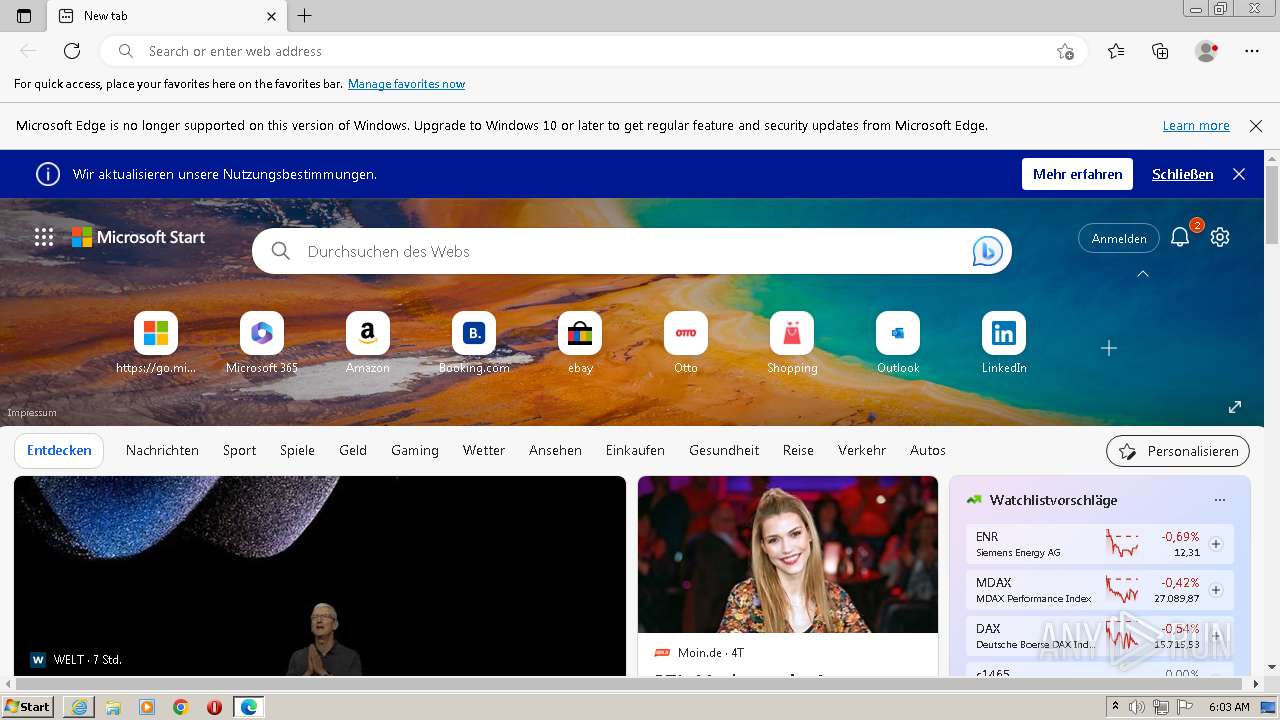Launch Internet Explorer from the taskbar
The image size is (1280, 720).
click(79, 707)
